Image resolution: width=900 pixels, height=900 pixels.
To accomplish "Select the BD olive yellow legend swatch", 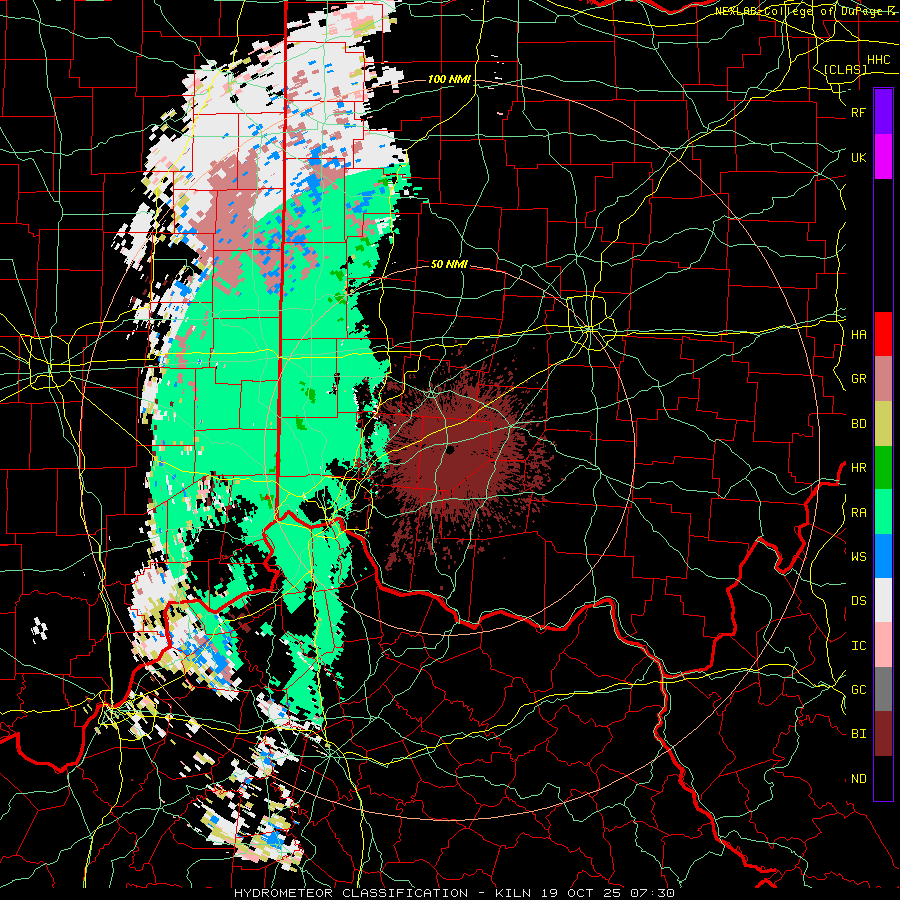I will coord(883,424).
